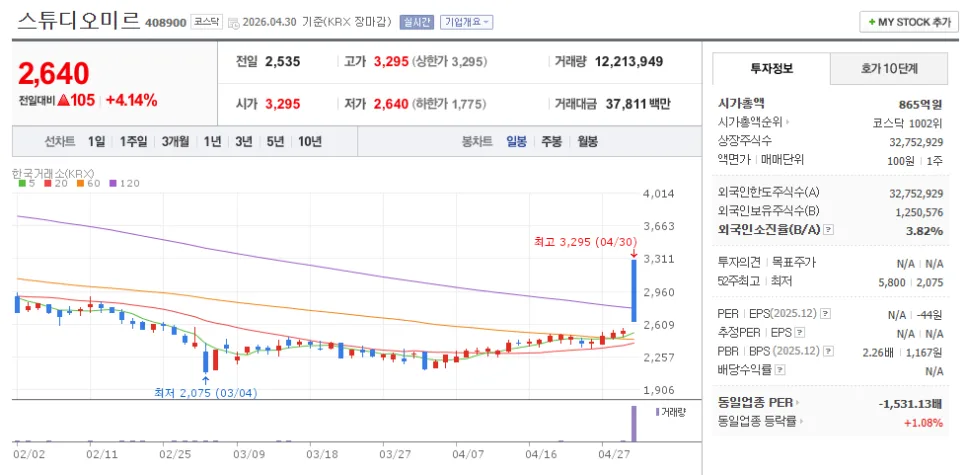Open help icon next to 배당수익률

tap(780, 370)
